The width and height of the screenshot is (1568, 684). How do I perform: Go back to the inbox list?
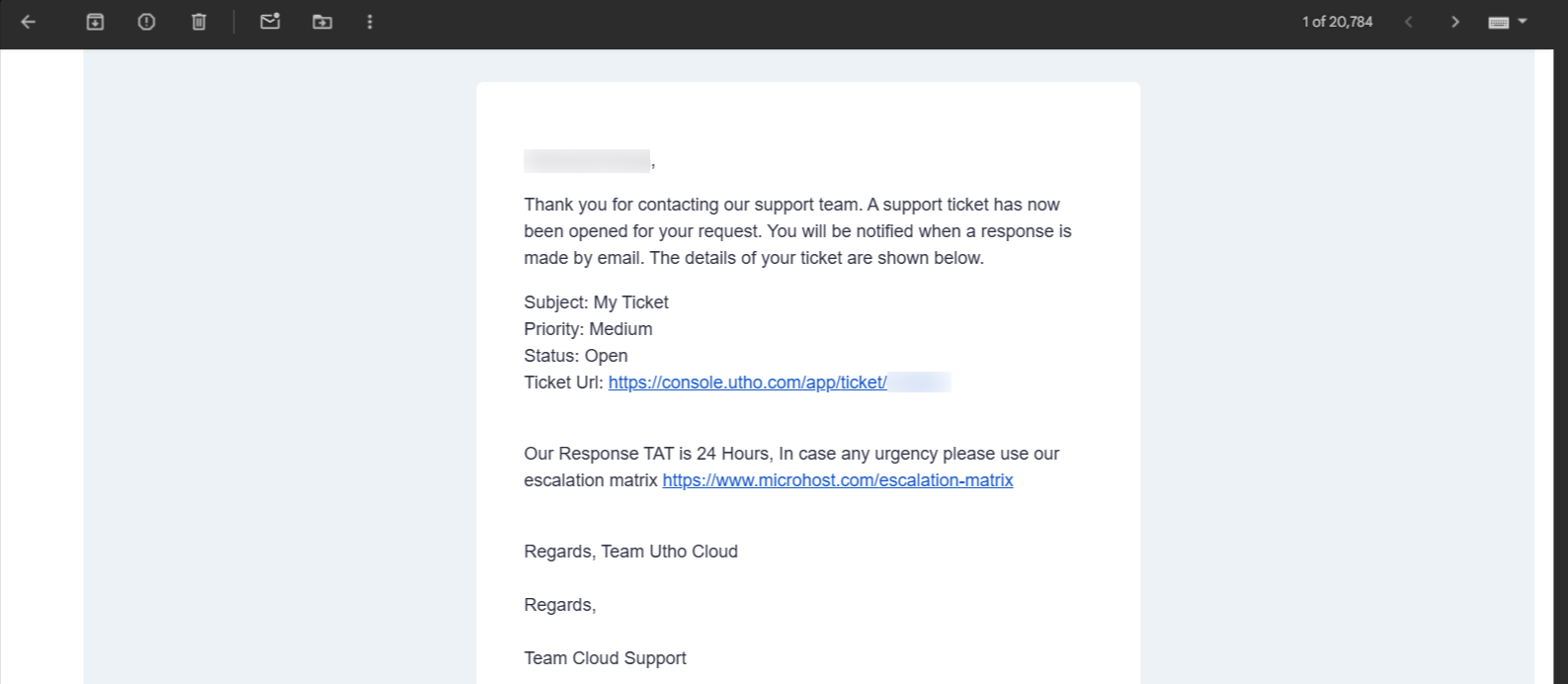coord(29,22)
